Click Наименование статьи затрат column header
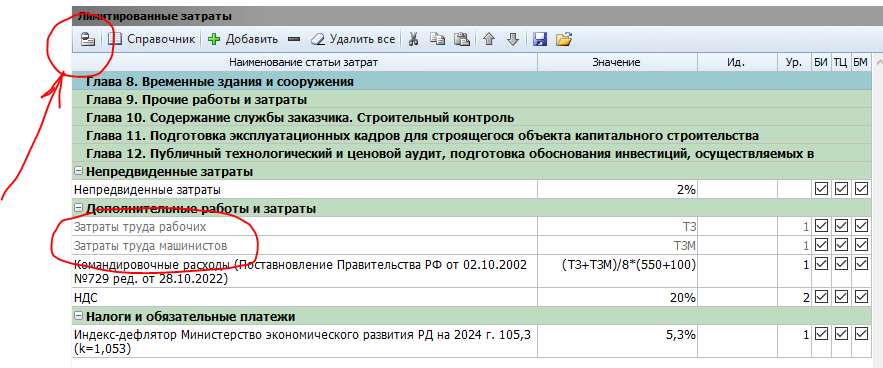 [304, 63]
